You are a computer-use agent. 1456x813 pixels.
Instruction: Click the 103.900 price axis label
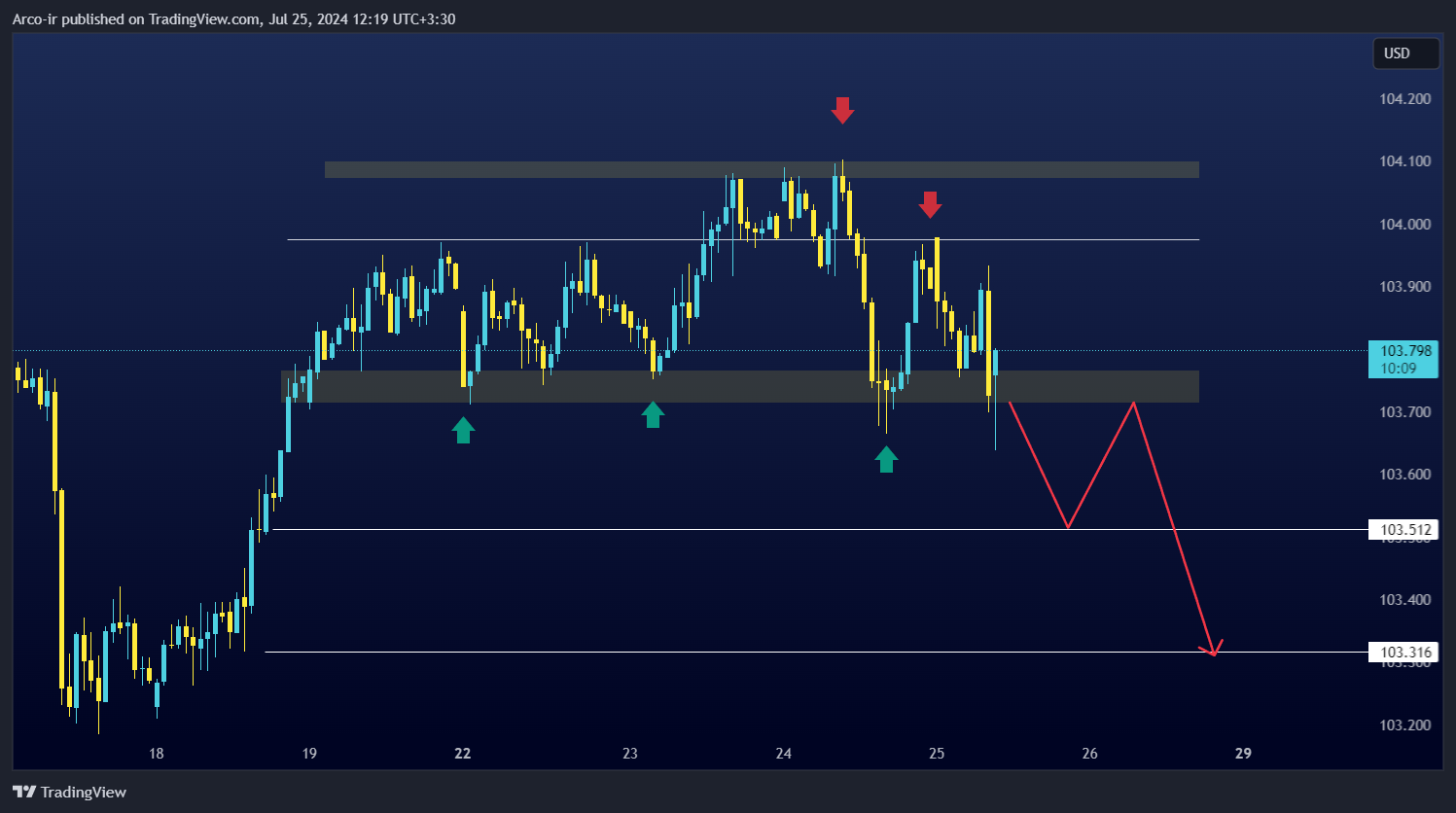tap(1404, 287)
